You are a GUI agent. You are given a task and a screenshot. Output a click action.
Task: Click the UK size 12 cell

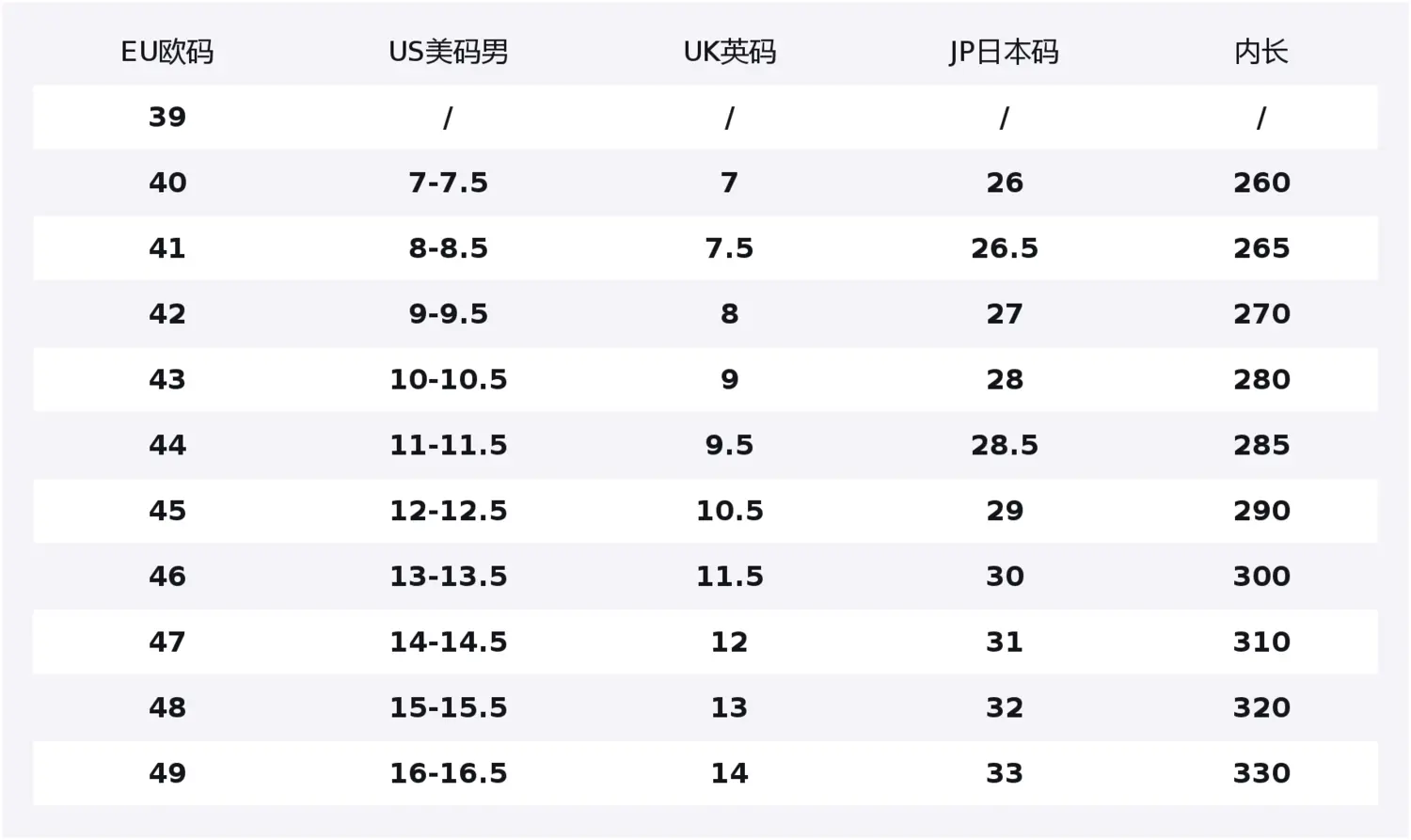click(729, 642)
